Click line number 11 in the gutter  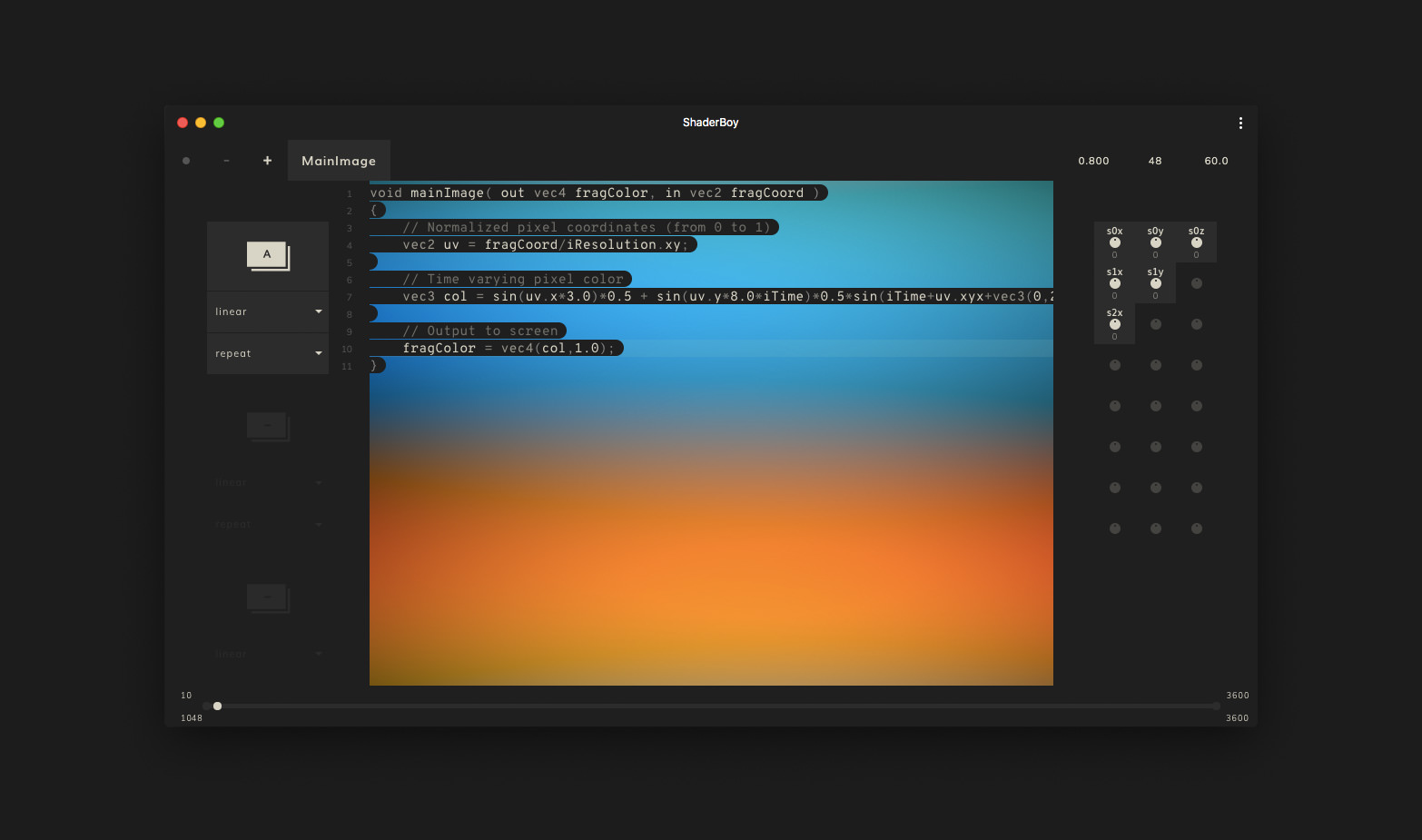(x=347, y=367)
